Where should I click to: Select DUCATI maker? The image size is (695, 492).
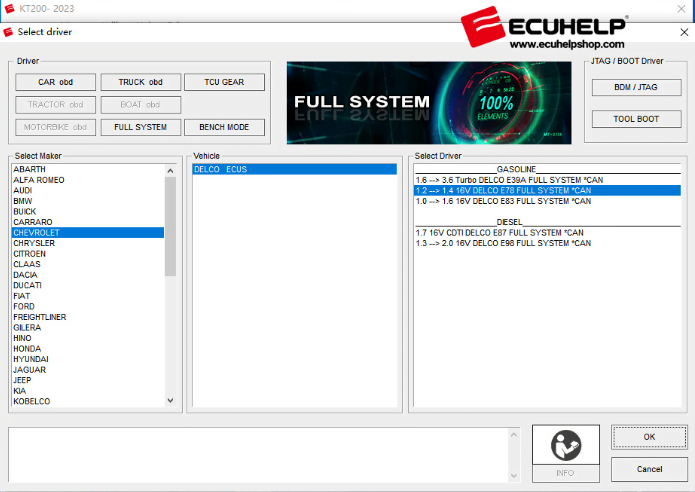[88, 285]
